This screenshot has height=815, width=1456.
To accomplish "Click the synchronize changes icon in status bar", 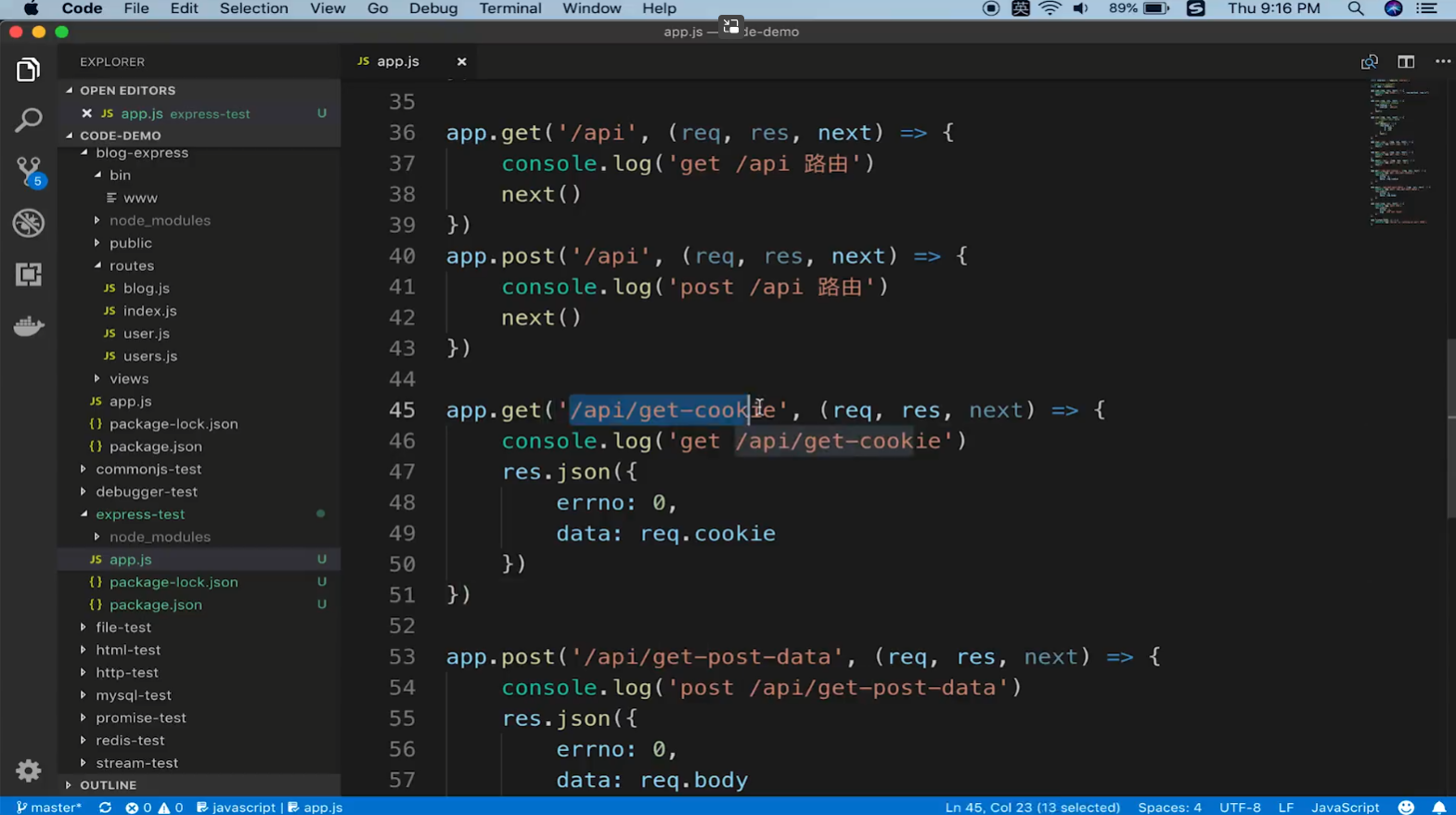I will pyautogui.click(x=105, y=808).
